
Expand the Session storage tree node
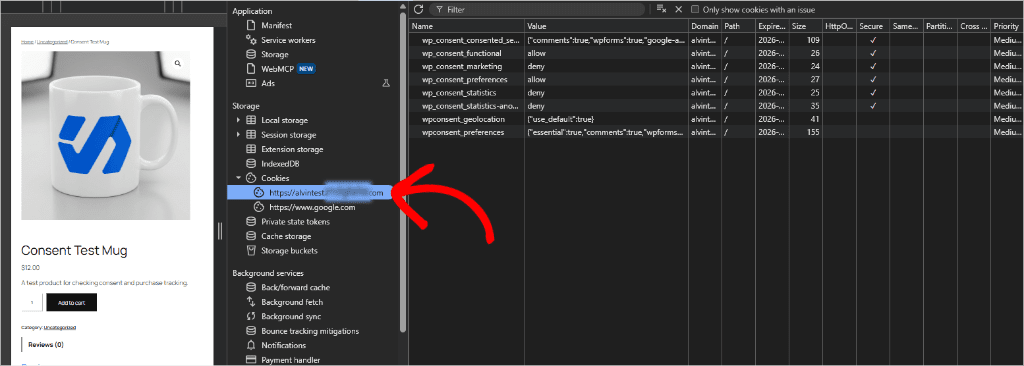click(238, 135)
